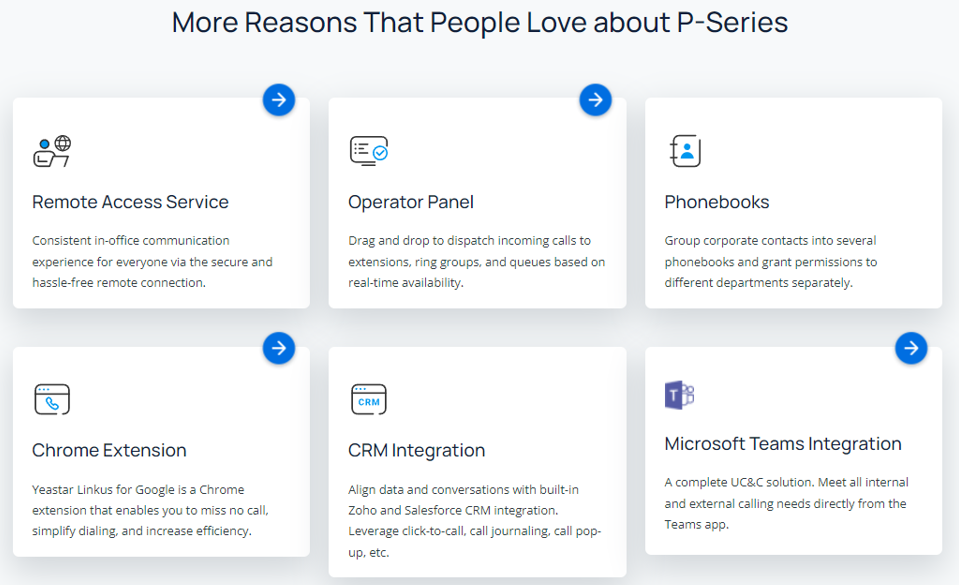The height and width of the screenshot is (585, 959).
Task: Click the Phonebooks heading
Action: [x=717, y=202]
